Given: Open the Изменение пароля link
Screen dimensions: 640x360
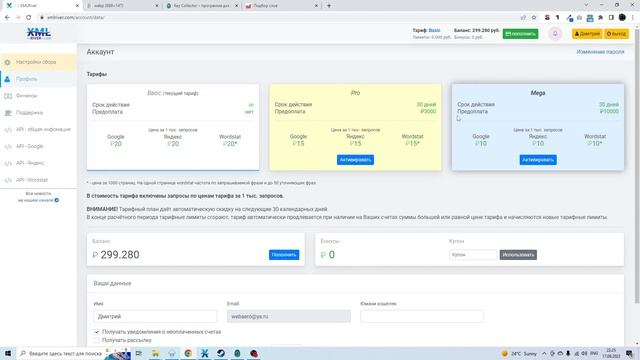Looking at the screenshot, I should pyautogui.click(x=600, y=52).
